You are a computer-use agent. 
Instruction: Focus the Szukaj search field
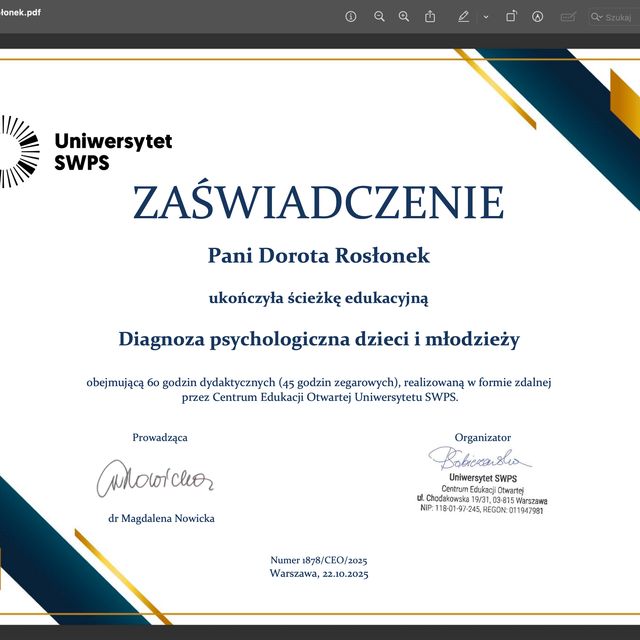point(614,17)
